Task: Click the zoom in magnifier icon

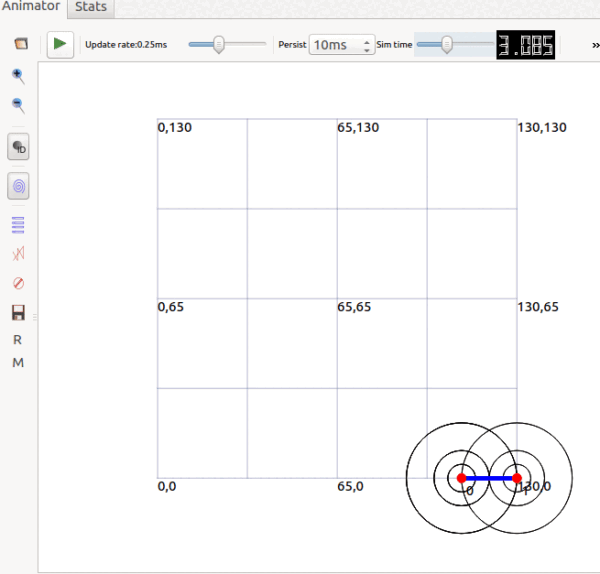Action: (x=18, y=76)
